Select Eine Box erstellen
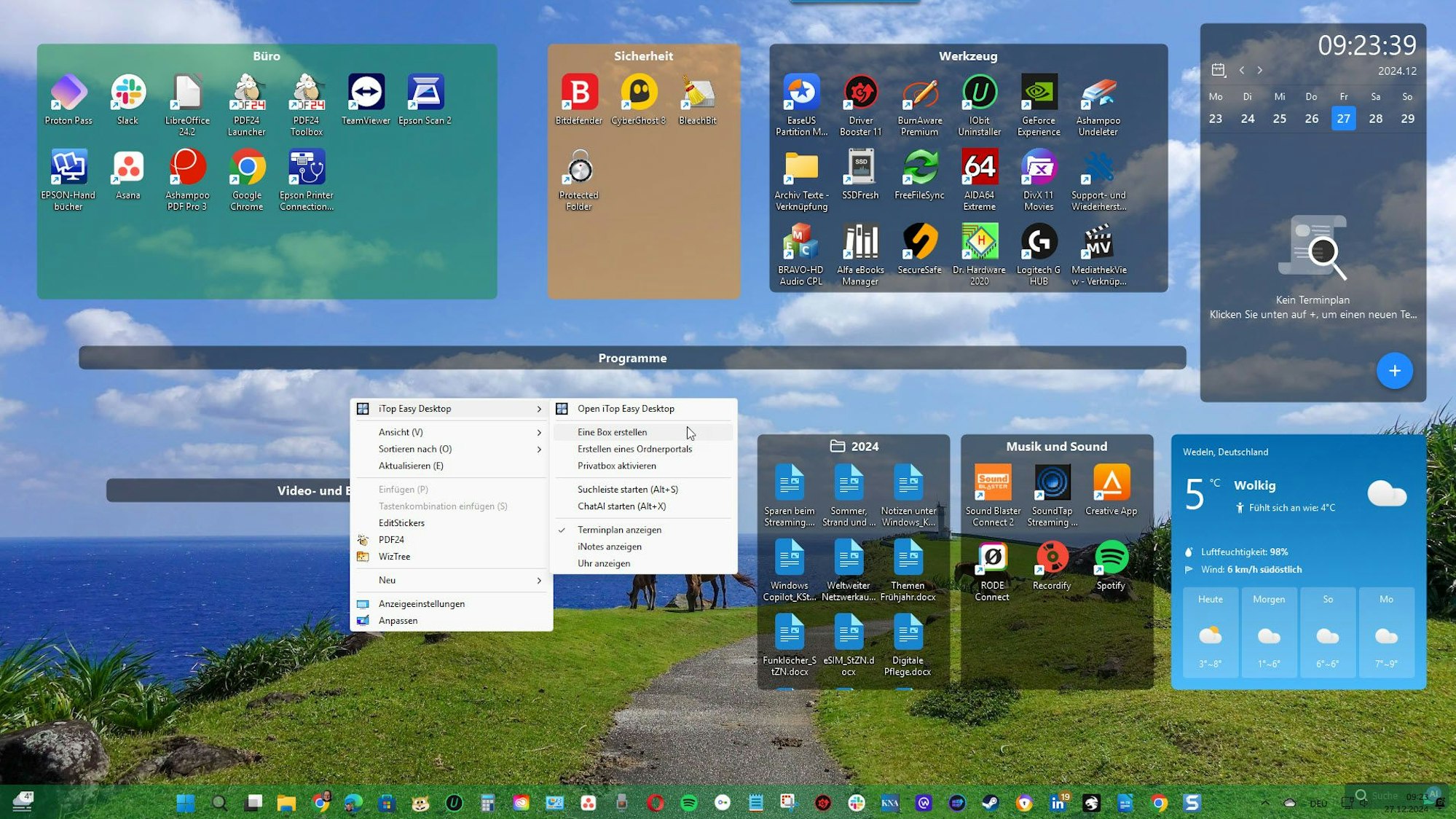Image resolution: width=1456 pixels, height=819 pixels. (612, 431)
